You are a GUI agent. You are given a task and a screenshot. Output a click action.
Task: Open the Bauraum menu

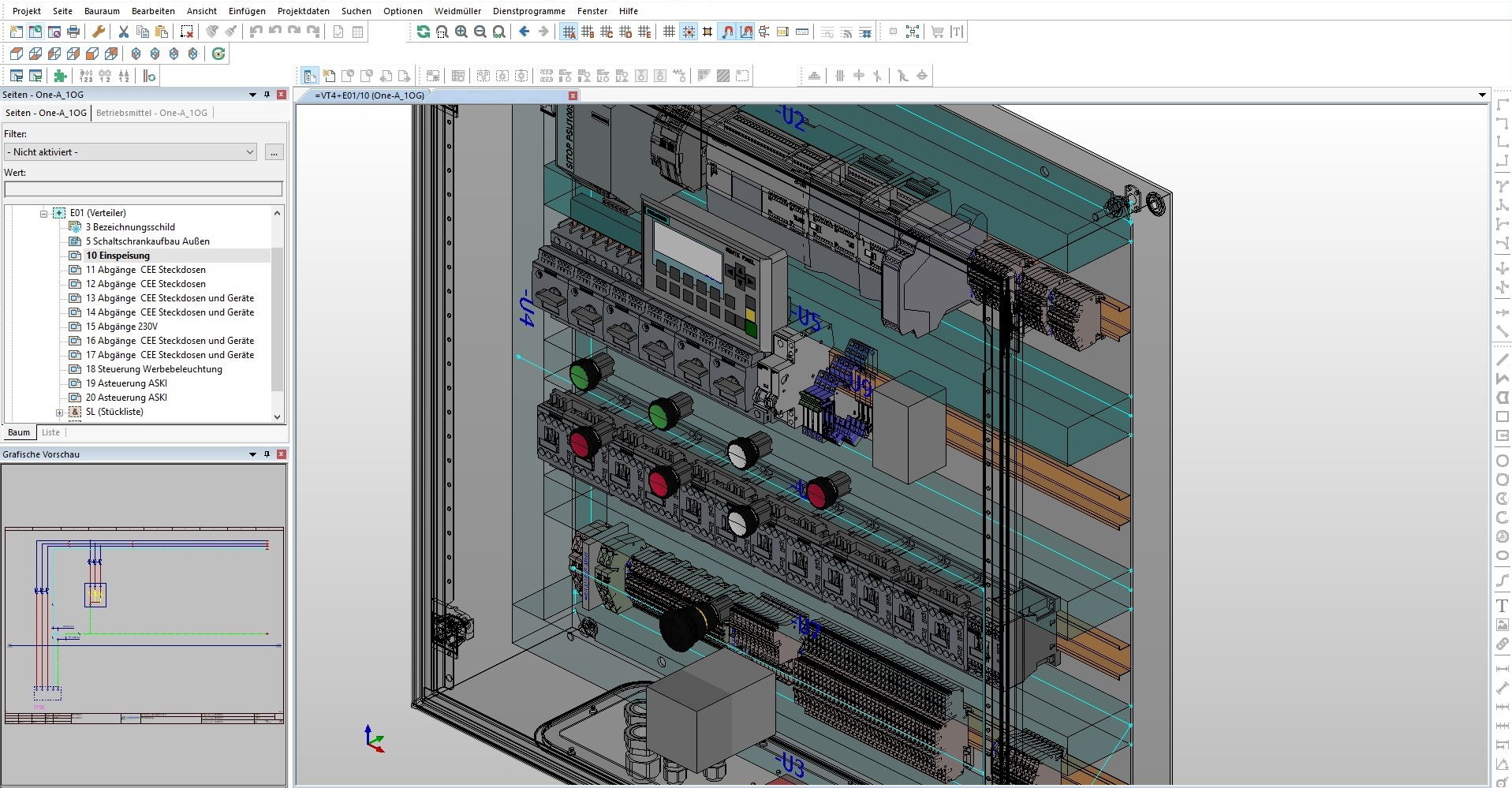click(102, 11)
